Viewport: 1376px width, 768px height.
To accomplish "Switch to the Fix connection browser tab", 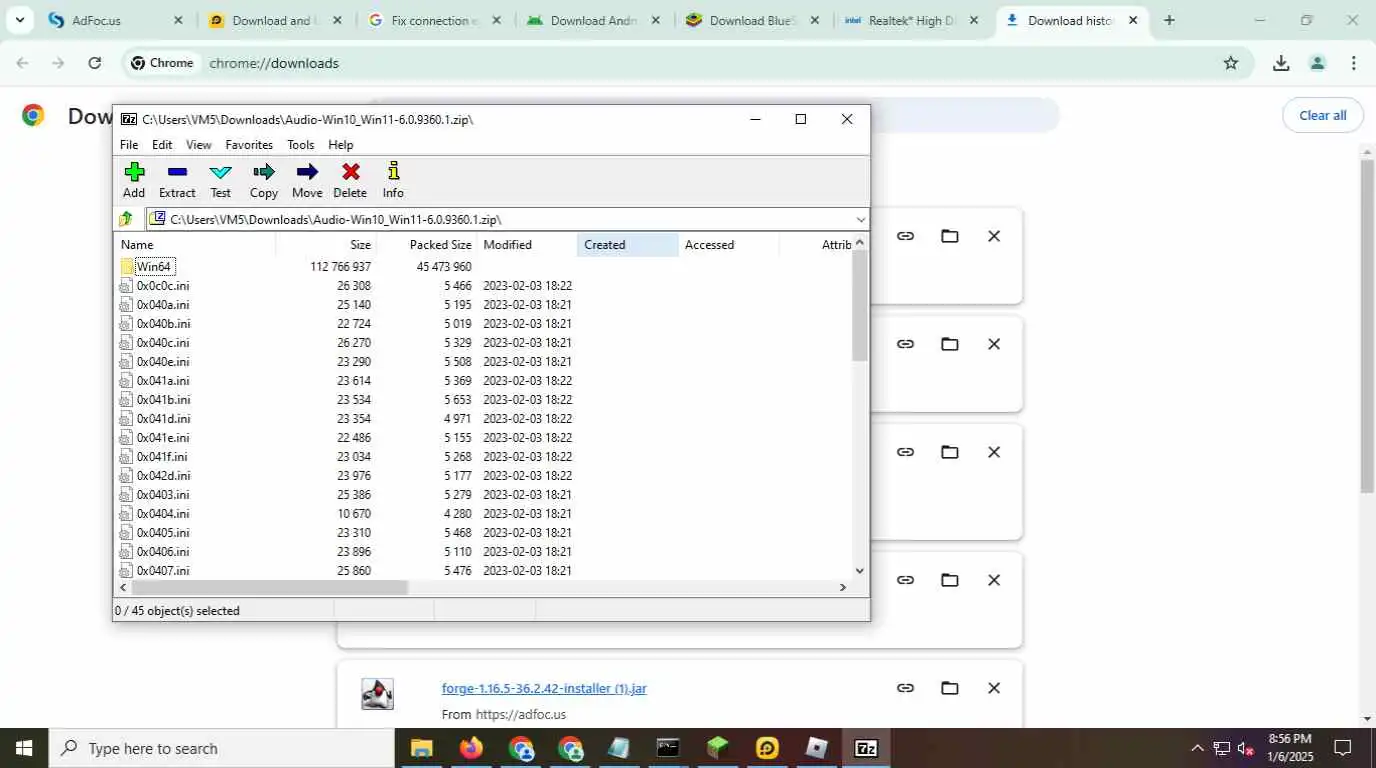I will click(434, 20).
